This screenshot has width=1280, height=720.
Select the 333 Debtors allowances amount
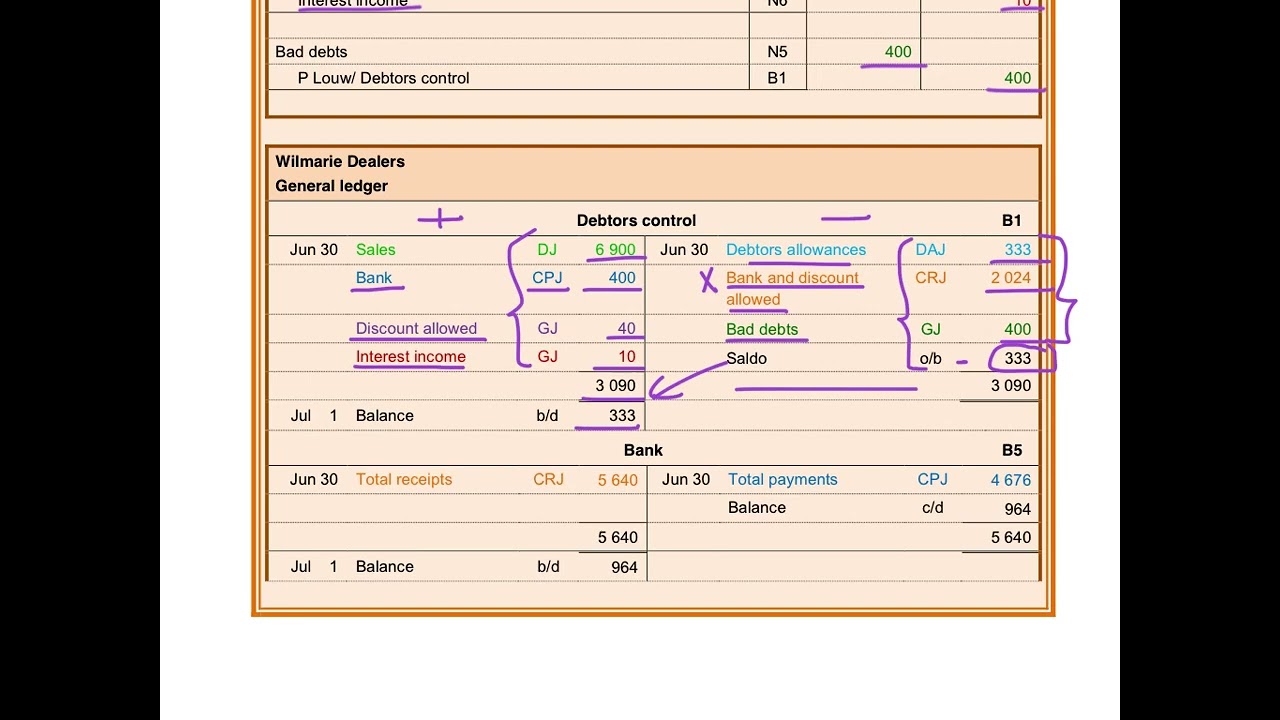click(x=1017, y=250)
